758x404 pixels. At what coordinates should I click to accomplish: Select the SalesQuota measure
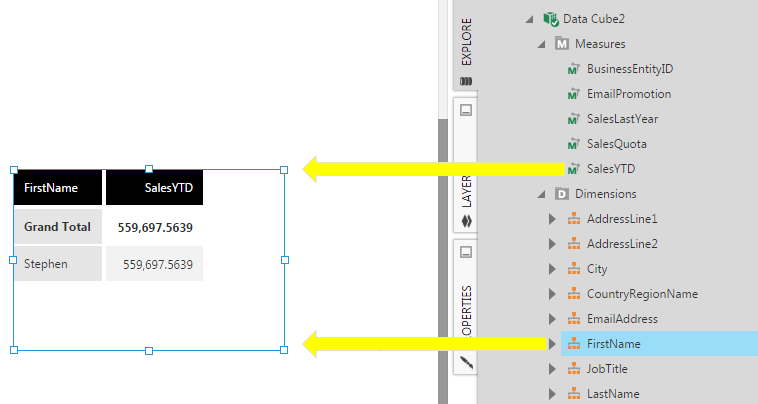click(x=617, y=144)
